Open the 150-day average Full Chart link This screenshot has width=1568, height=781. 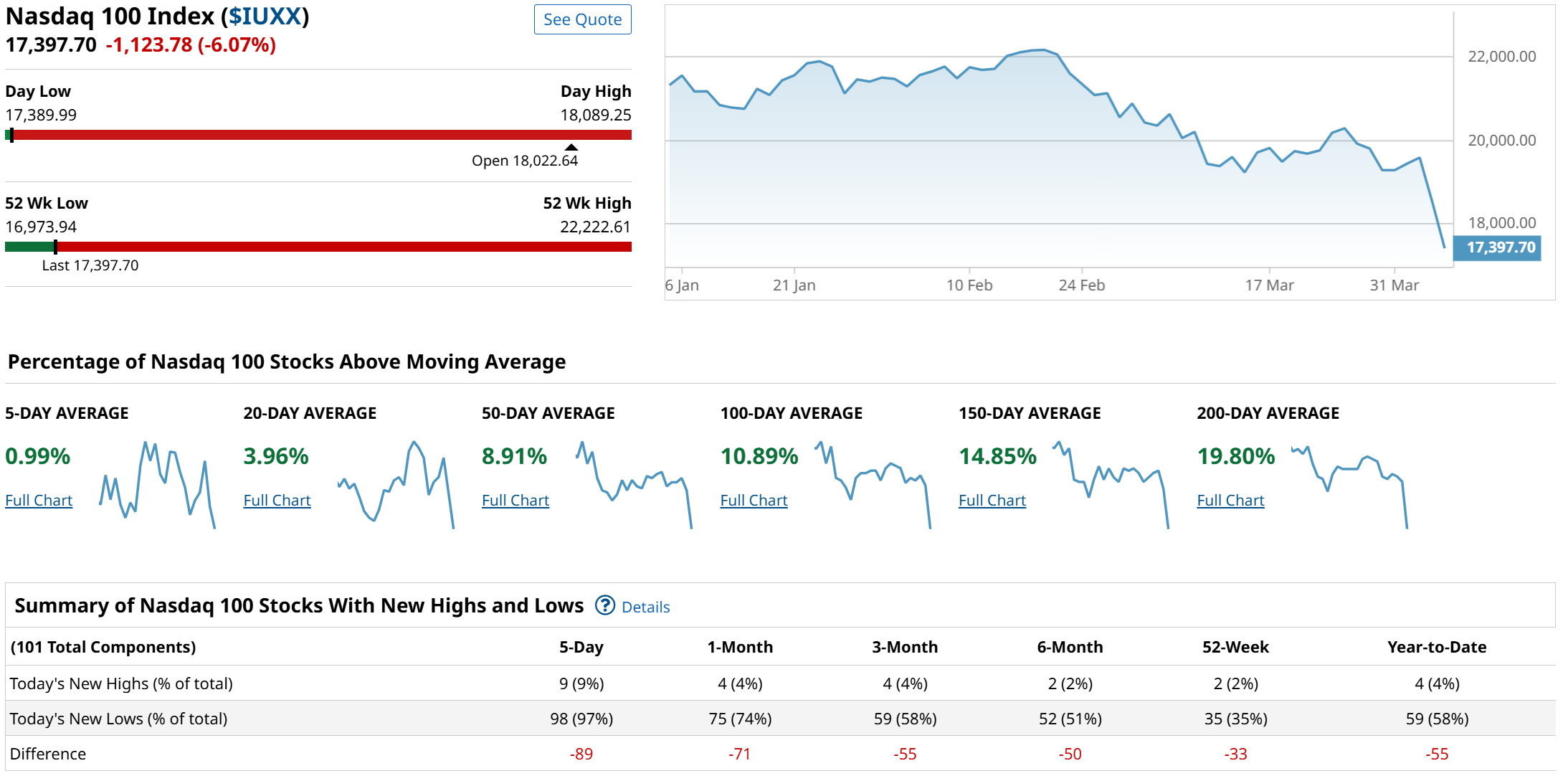992,500
